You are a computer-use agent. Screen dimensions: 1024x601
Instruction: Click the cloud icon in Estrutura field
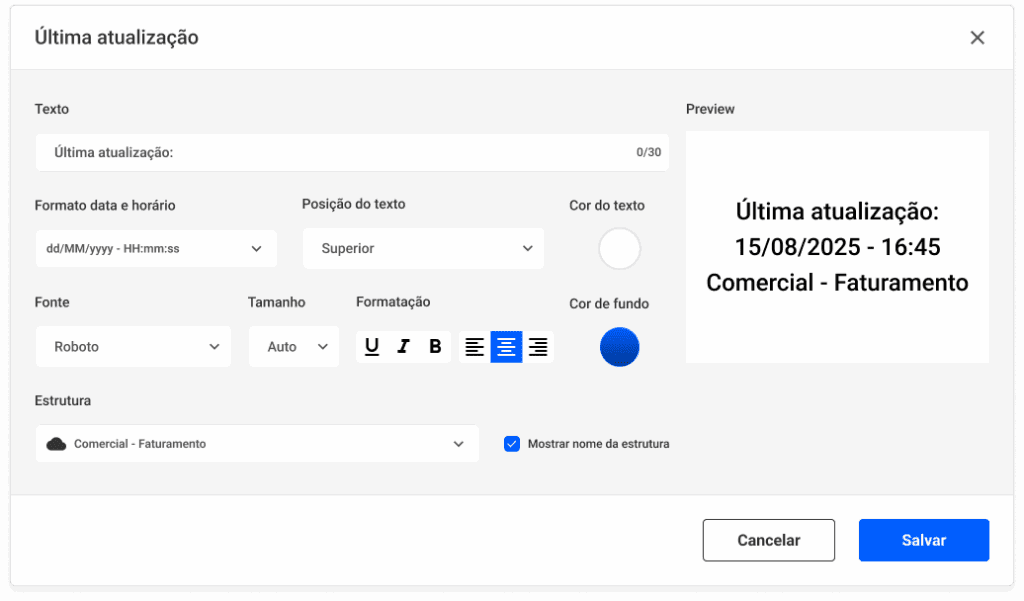[x=56, y=444]
